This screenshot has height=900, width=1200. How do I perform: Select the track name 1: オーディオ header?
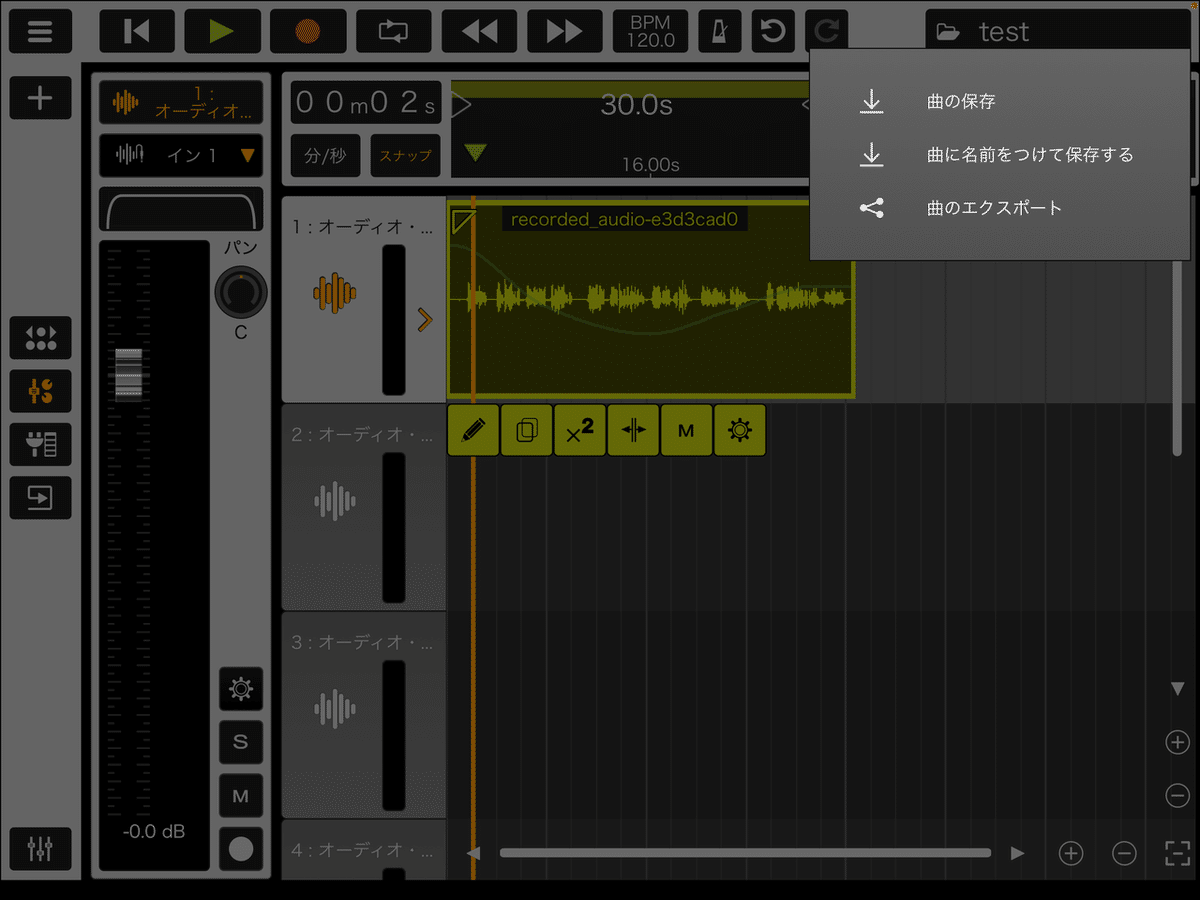coord(181,102)
